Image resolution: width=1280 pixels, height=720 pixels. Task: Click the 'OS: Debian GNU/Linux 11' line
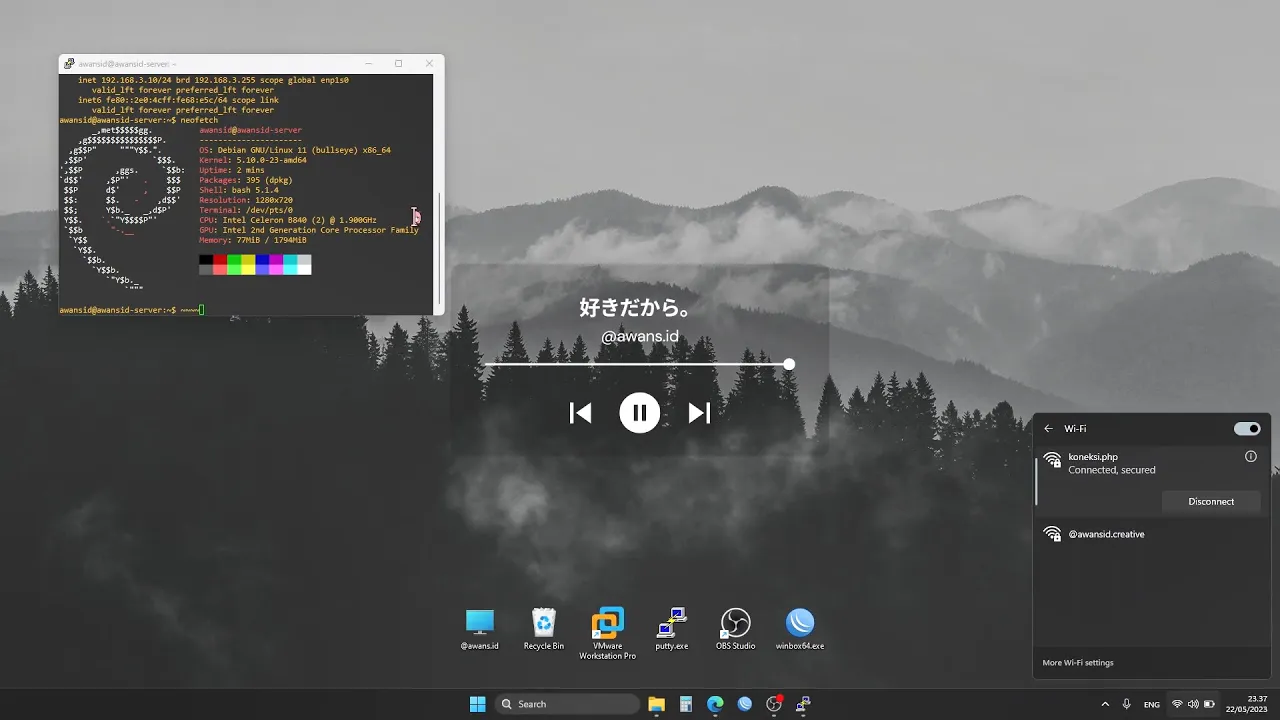pyautogui.click(x=295, y=150)
